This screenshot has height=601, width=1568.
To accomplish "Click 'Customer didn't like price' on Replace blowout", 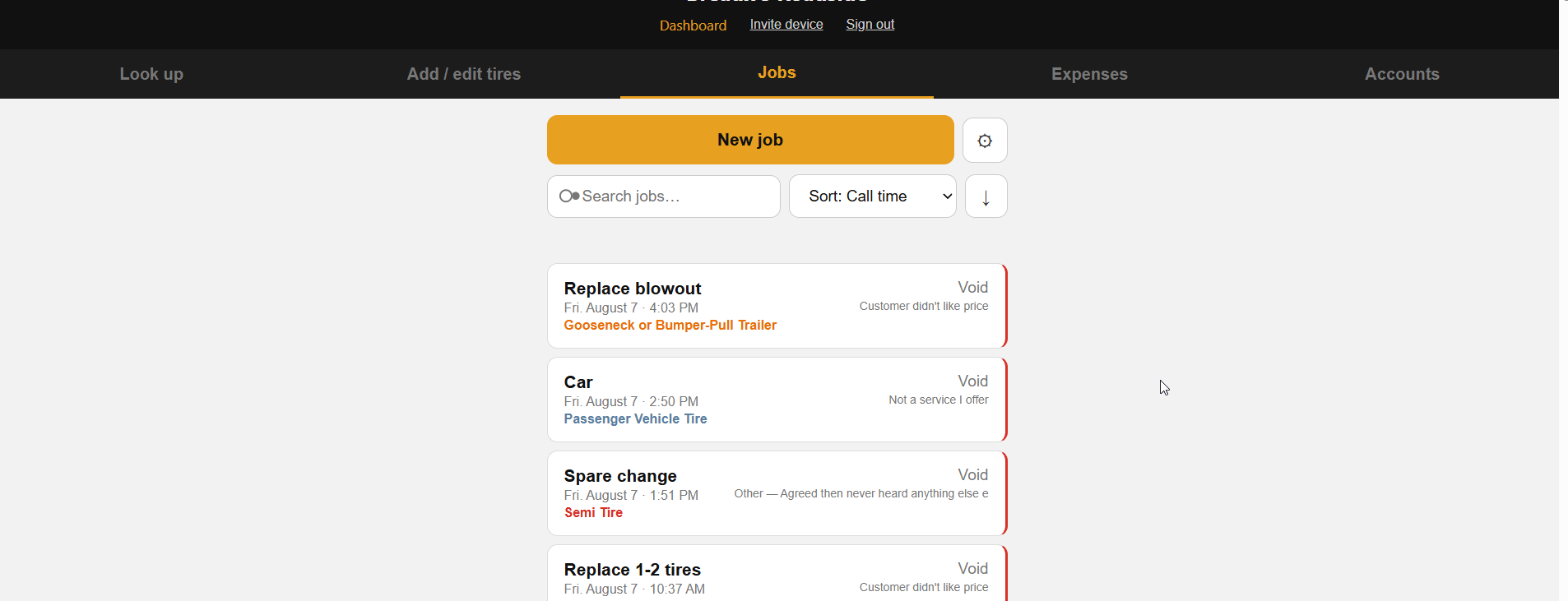I will coord(924,307).
